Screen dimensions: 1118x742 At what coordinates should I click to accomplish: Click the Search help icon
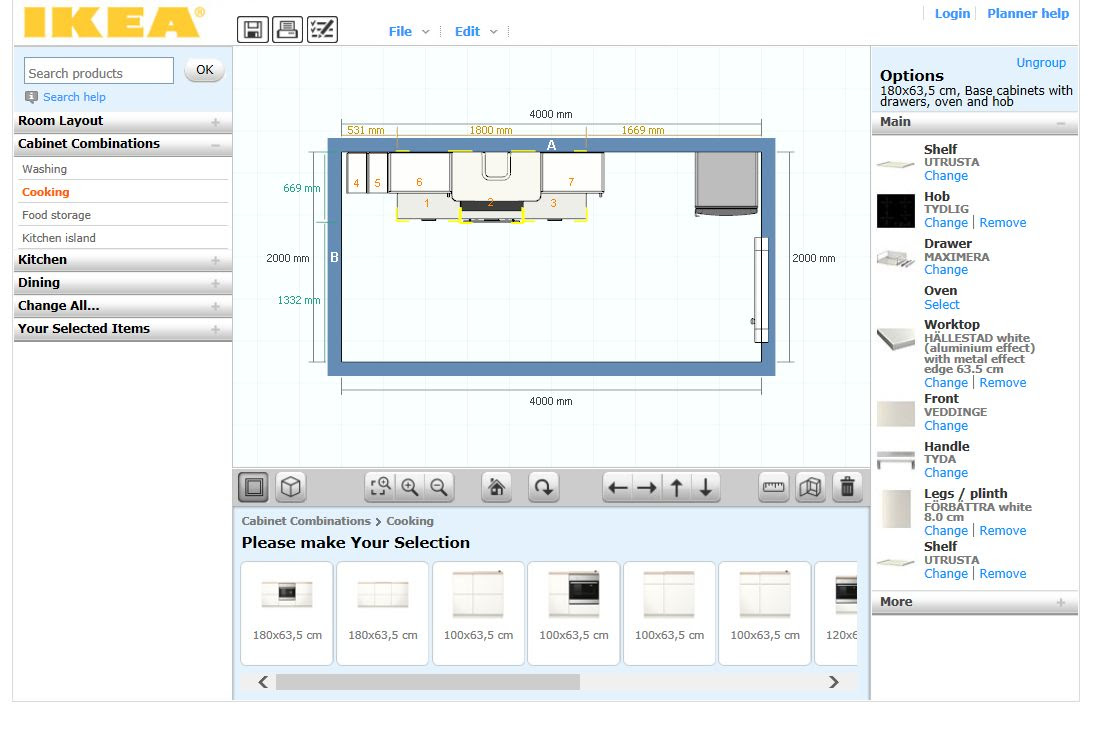pos(31,97)
